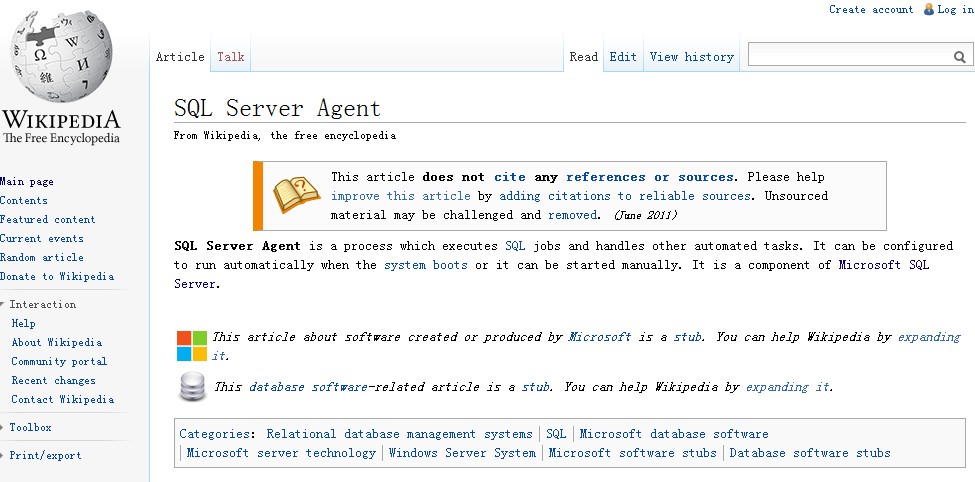Open About Wikipedia link
This screenshot has width=975, height=482.
click(x=57, y=342)
